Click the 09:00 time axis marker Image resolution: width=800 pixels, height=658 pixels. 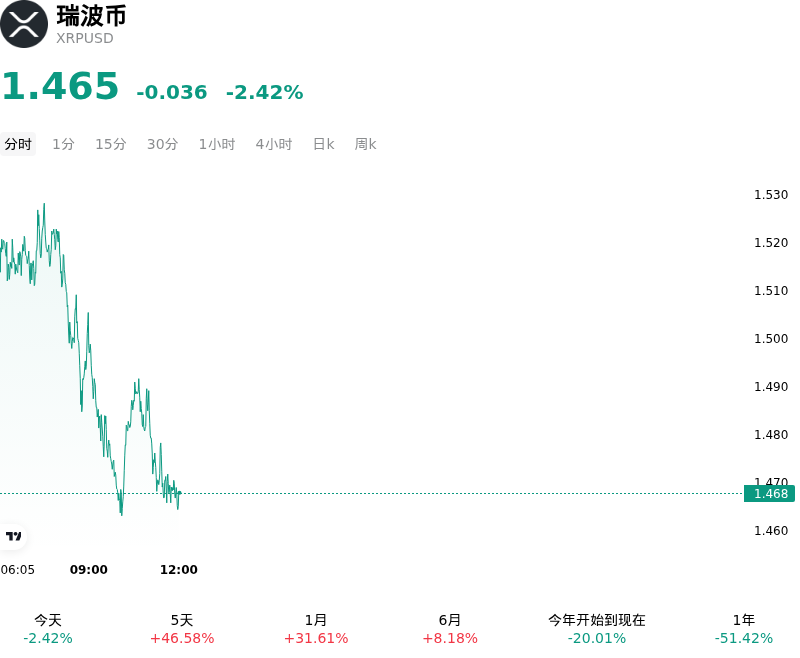click(89, 569)
